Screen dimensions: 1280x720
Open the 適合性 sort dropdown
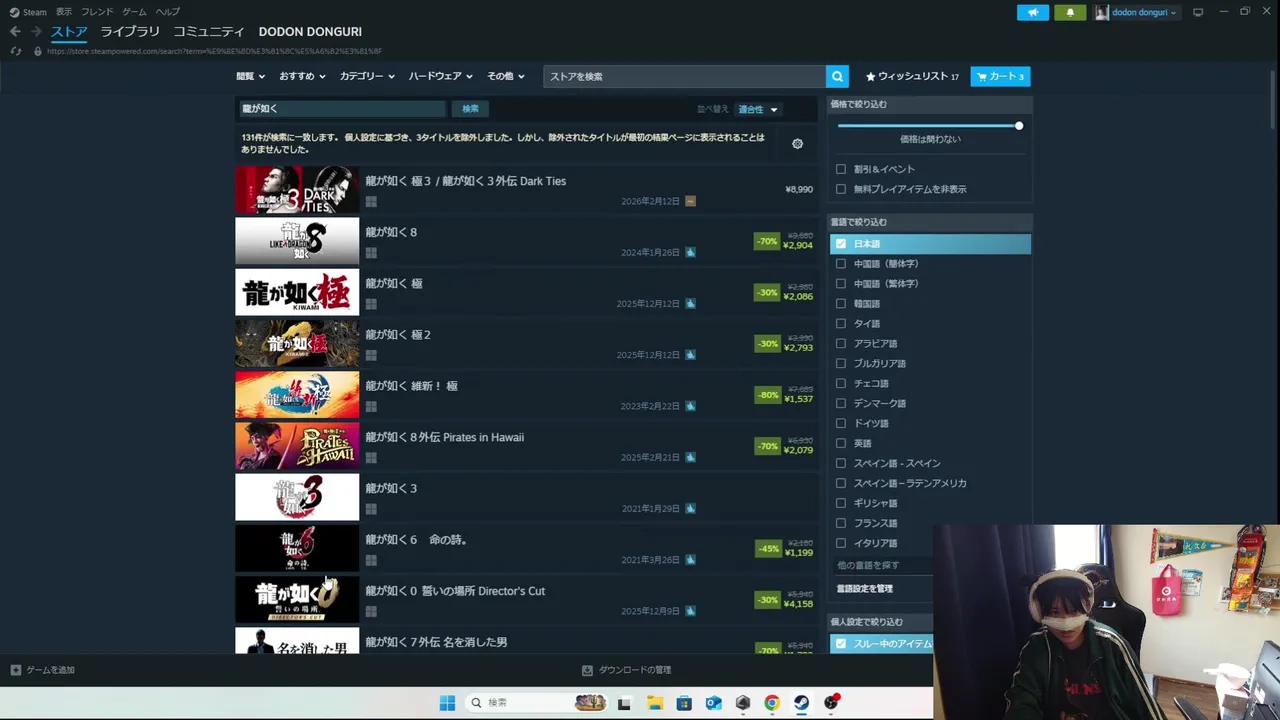pos(758,109)
